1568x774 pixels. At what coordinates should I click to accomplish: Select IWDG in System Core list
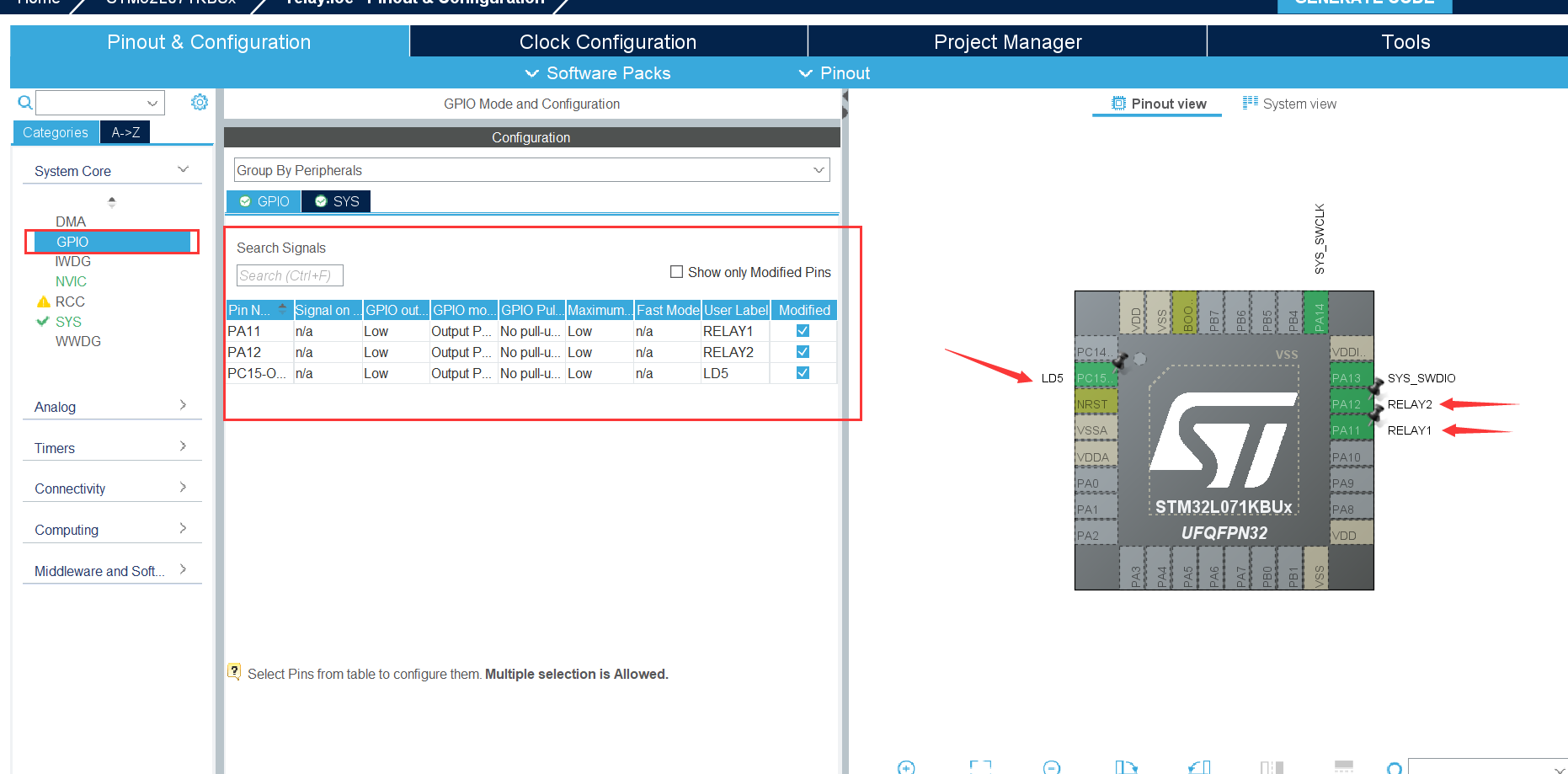tap(73, 261)
